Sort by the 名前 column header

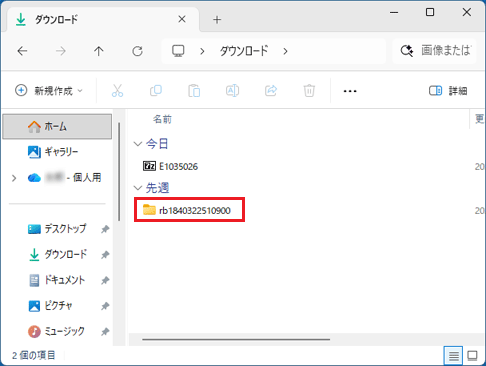162,119
